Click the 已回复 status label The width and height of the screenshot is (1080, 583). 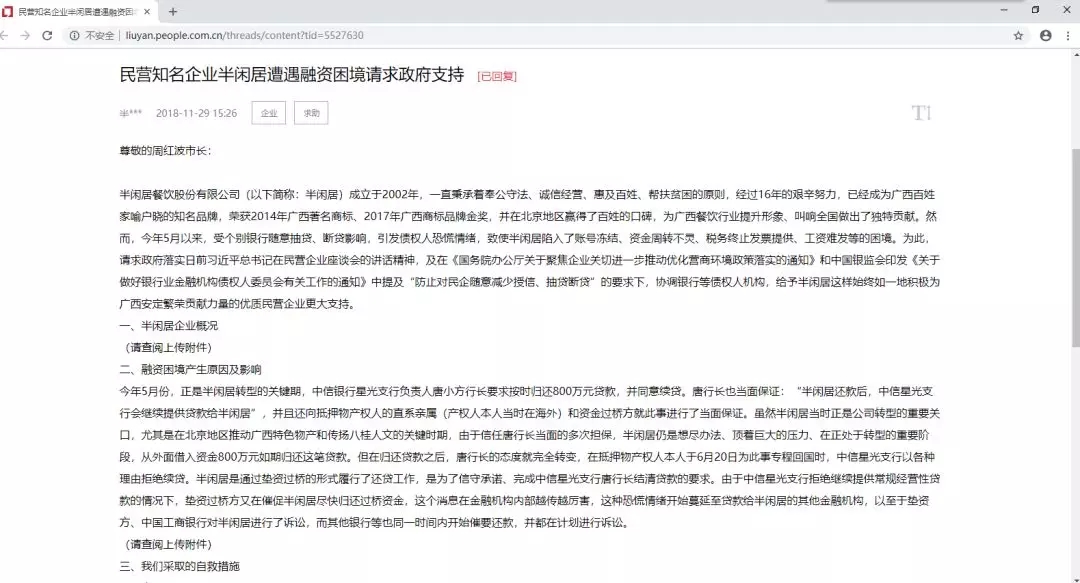click(x=497, y=76)
